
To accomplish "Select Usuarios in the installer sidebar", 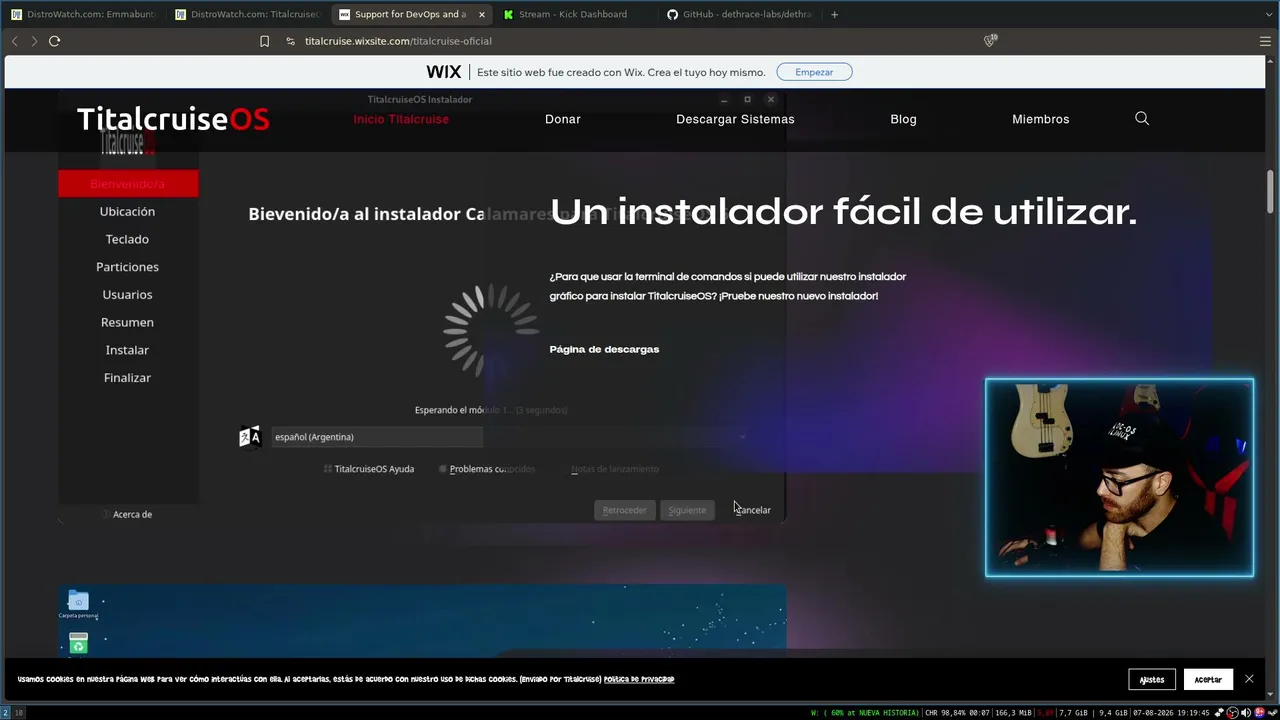I will 128,295.
